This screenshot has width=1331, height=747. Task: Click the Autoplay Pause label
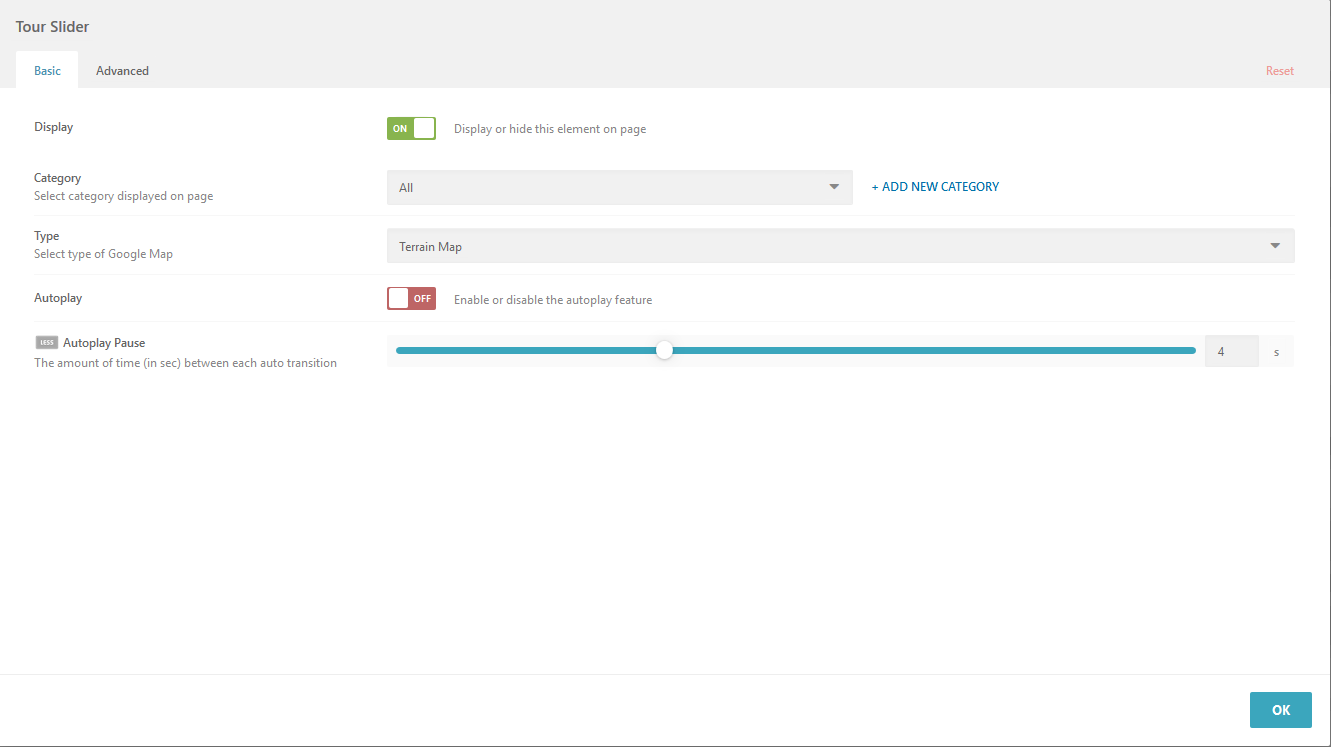pos(104,343)
